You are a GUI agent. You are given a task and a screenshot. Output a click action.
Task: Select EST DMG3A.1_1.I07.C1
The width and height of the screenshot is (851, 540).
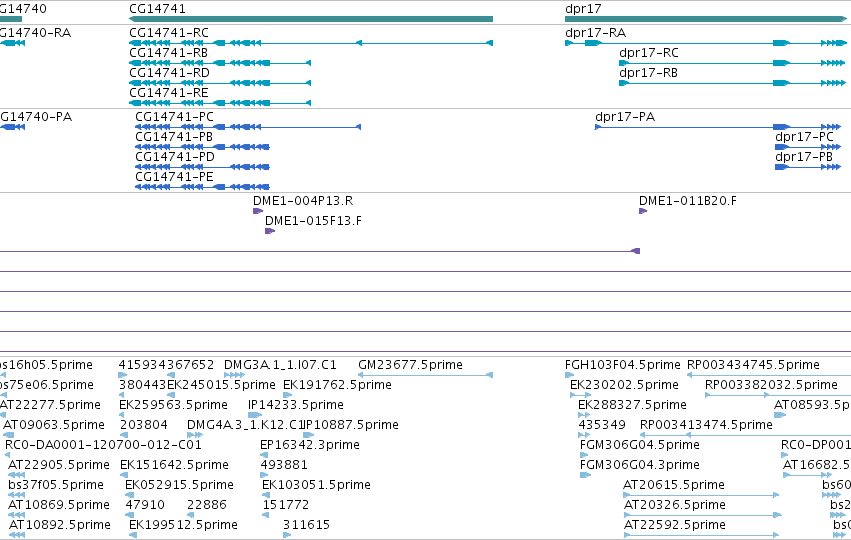point(280,365)
